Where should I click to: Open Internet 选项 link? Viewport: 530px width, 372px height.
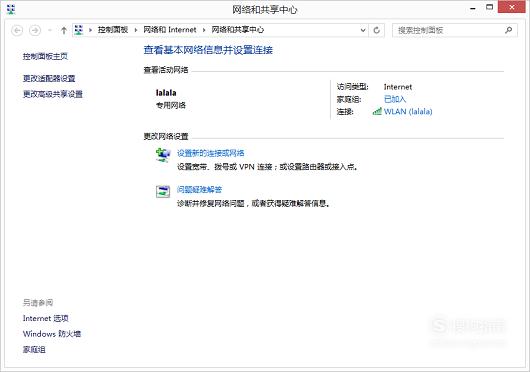46,318
